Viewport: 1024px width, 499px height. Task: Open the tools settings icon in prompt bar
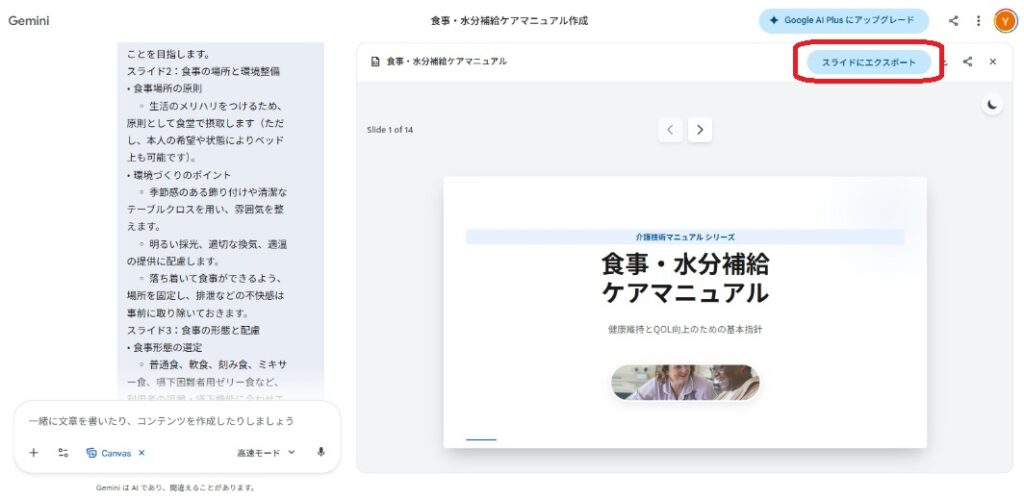(63, 452)
